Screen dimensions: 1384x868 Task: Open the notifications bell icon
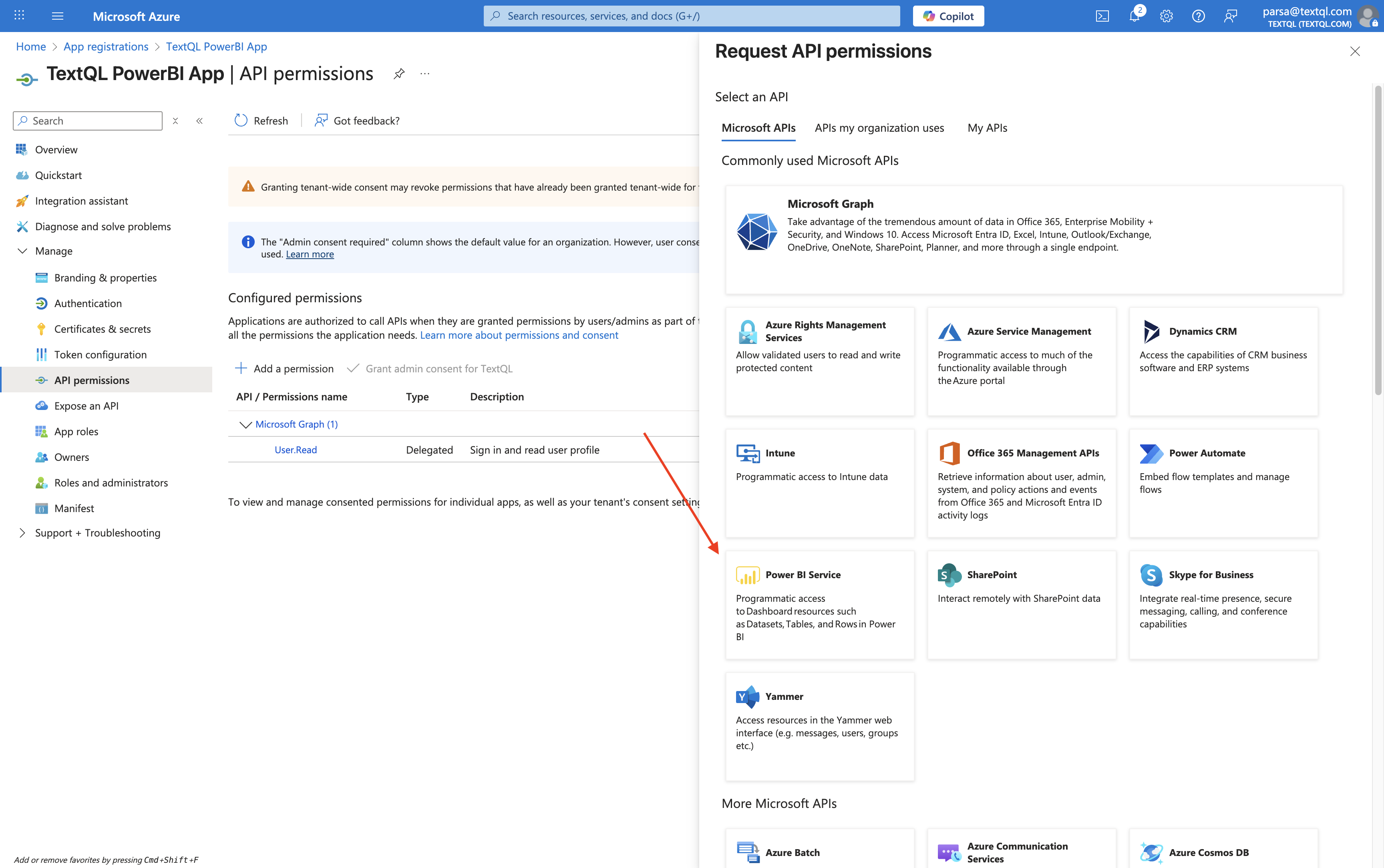tap(1134, 16)
